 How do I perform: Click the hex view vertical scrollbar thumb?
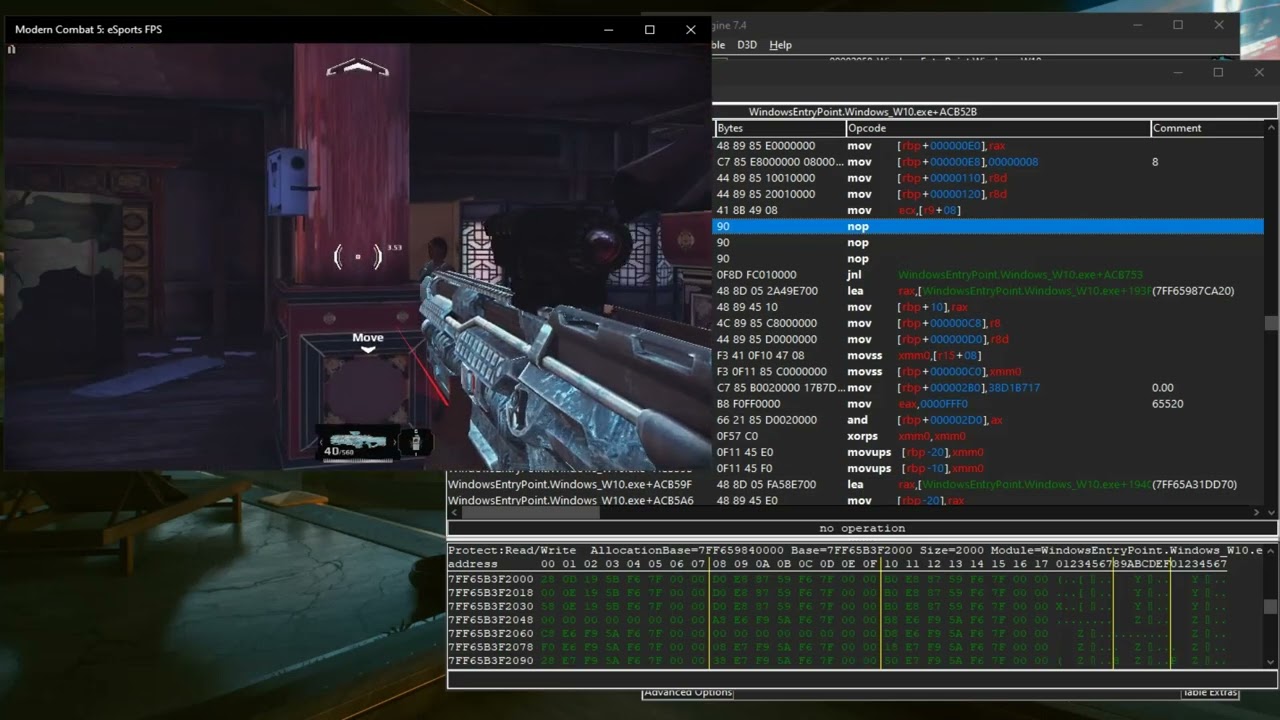1271,606
